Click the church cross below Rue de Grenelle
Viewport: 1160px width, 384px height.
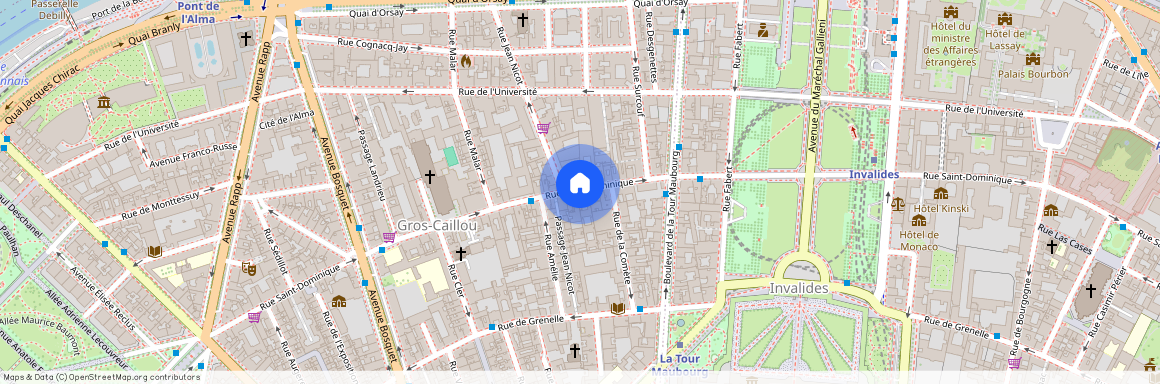click(x=575, y=350)
